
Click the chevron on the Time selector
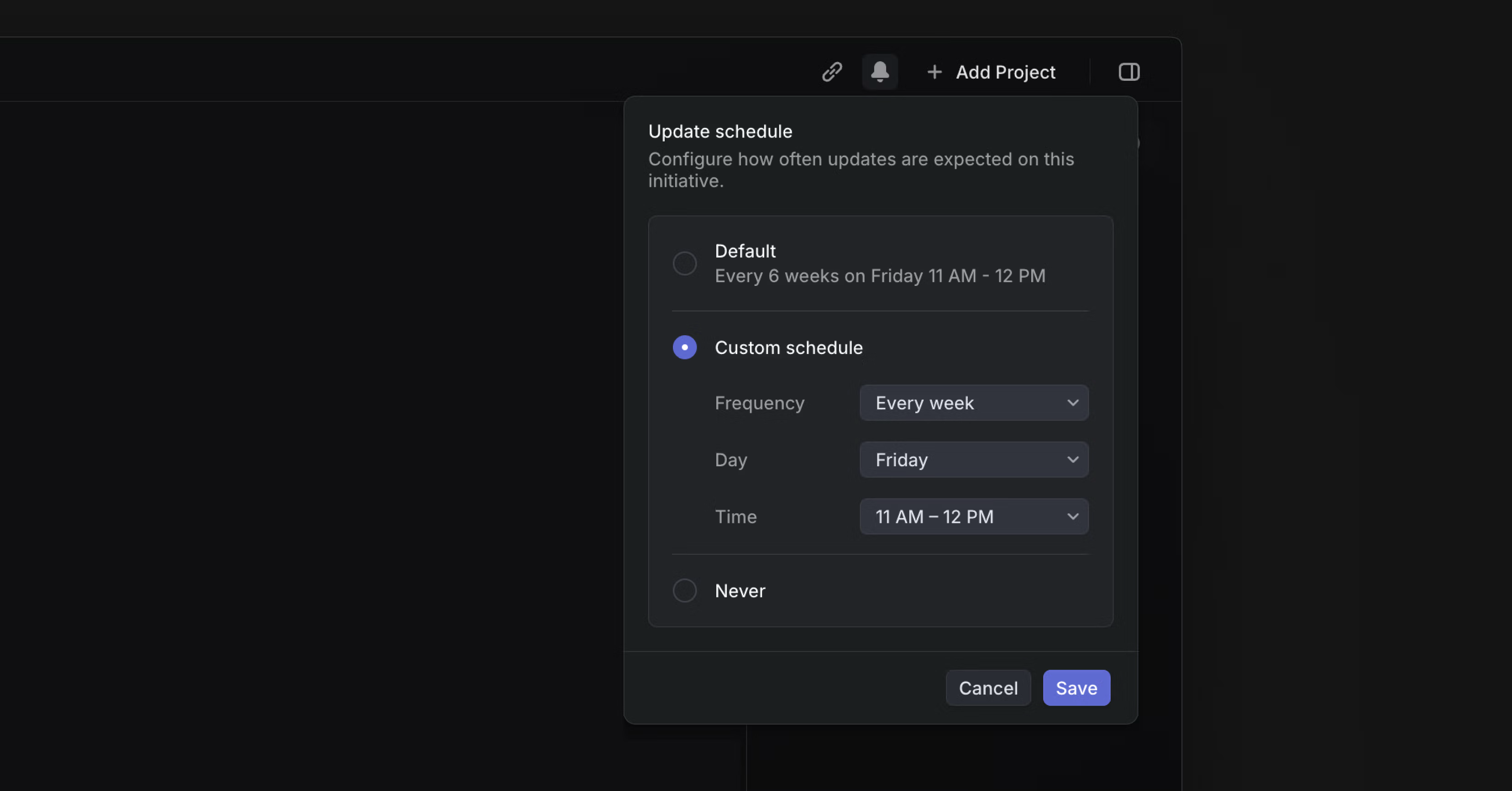1073,517
